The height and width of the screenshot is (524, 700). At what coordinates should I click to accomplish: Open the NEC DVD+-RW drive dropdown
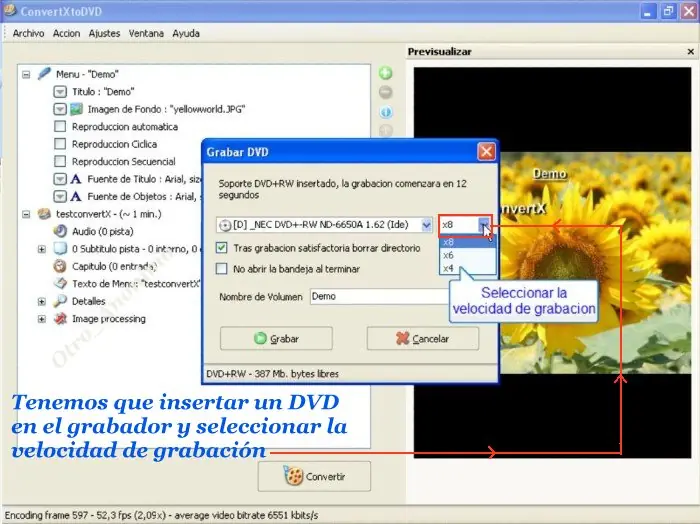coord(426,225)
